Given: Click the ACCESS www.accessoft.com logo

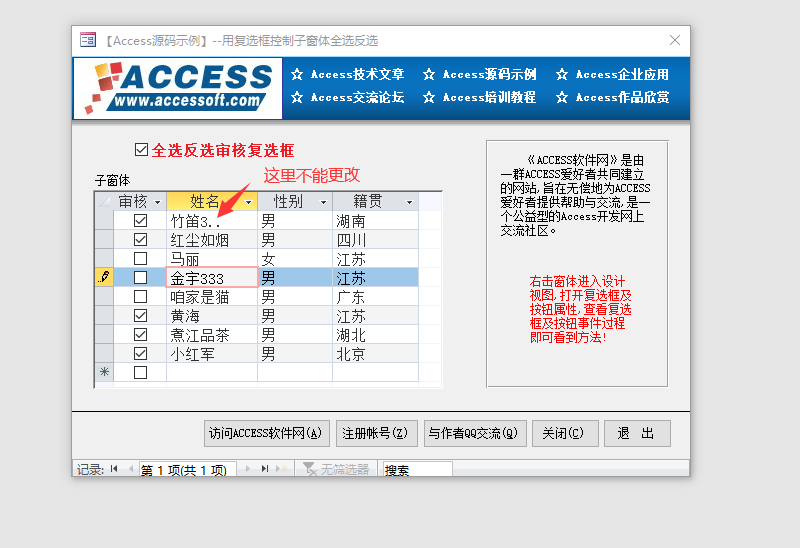Looking at the screenshot, I should click(178, 88).
